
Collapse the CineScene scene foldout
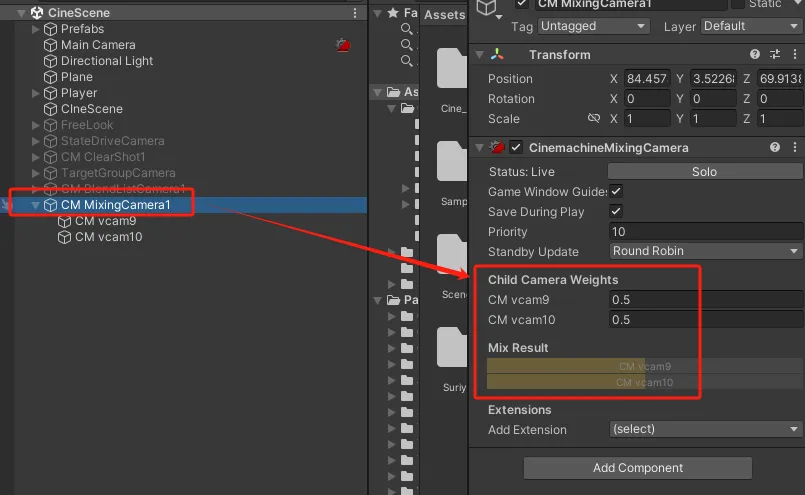coord(21,13)
